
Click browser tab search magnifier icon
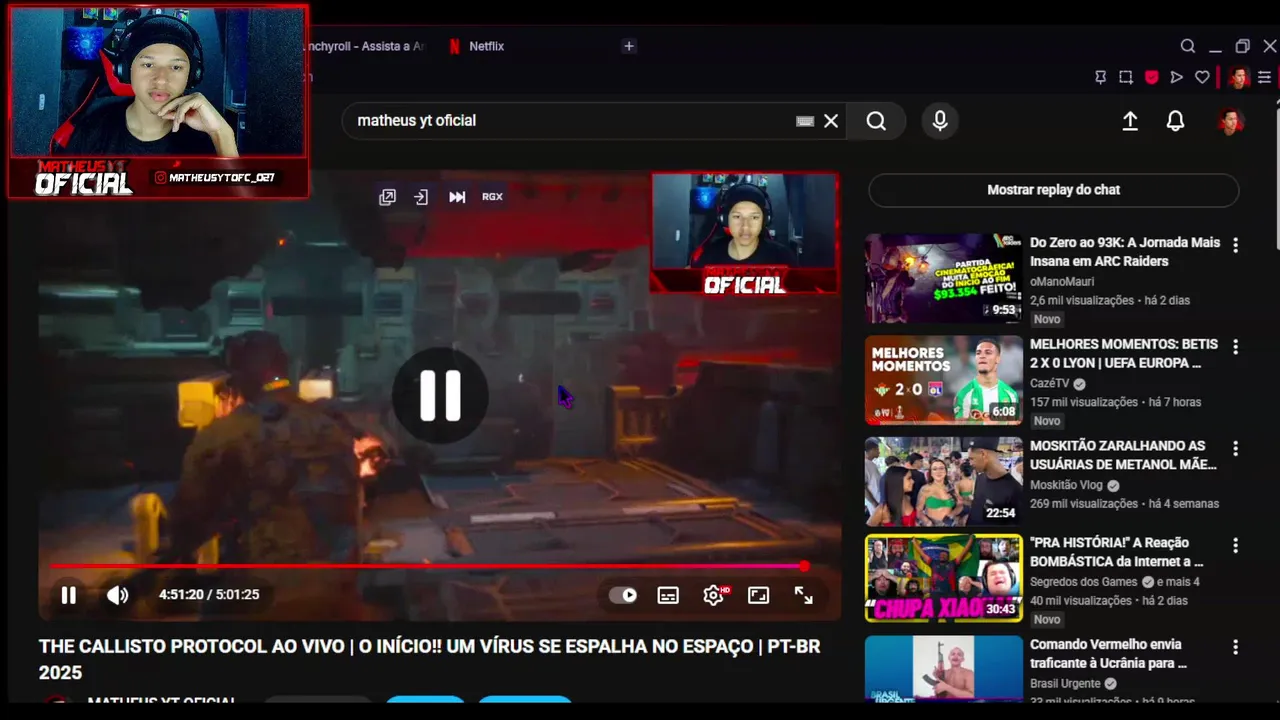pyautogui.click(x=1188, y=46)
